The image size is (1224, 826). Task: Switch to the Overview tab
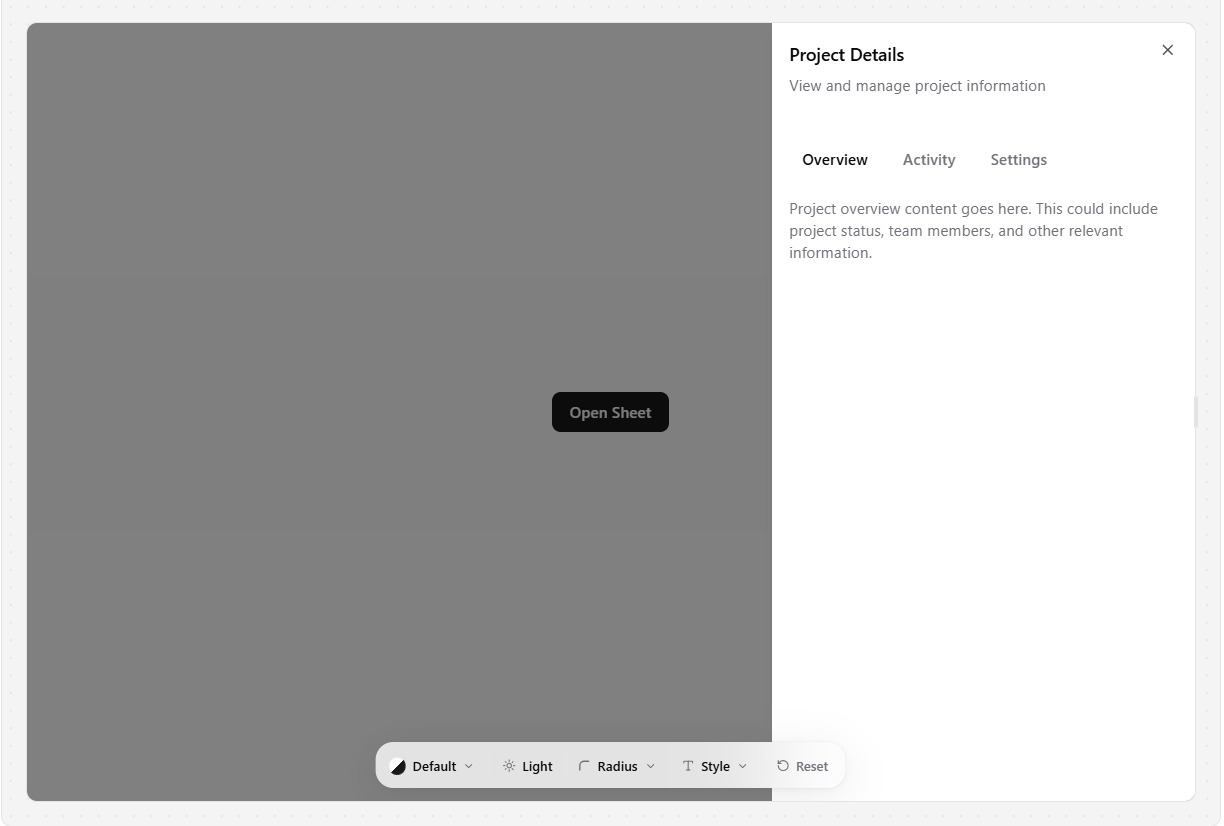[x=835, y=160]
